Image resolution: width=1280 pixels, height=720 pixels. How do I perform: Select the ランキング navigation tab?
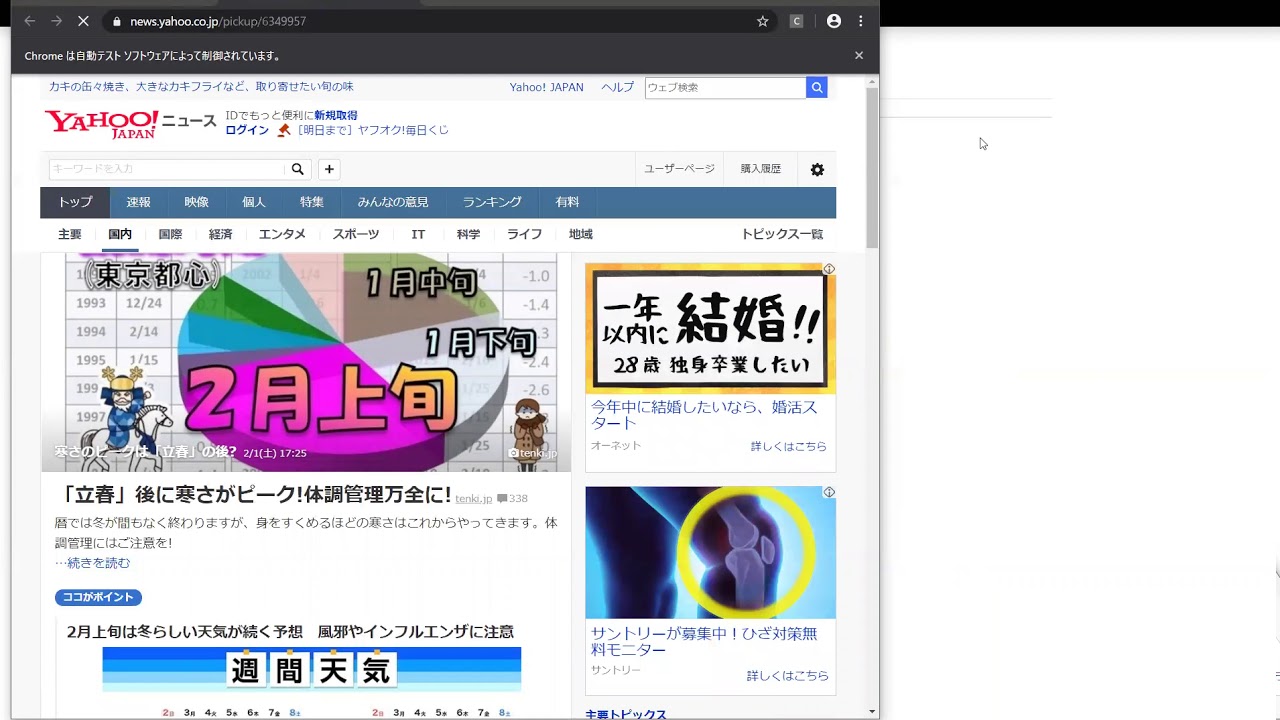(492, 202)
